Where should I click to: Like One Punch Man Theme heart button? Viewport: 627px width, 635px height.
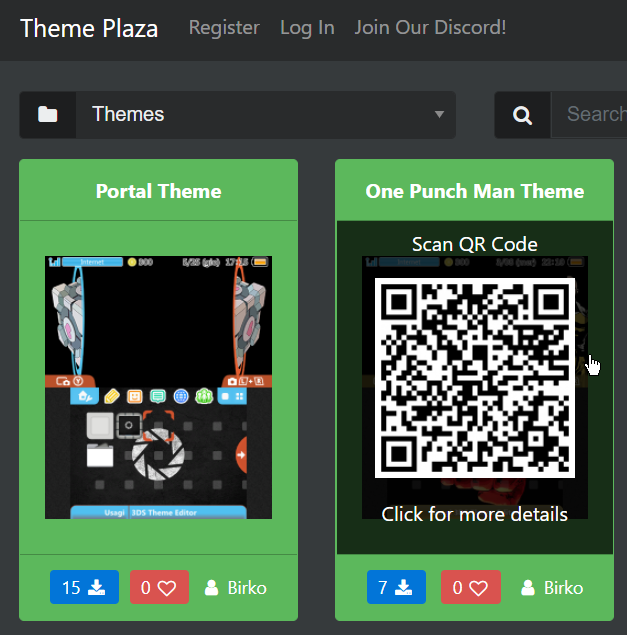pyautogui.click(x=471, y=587)
